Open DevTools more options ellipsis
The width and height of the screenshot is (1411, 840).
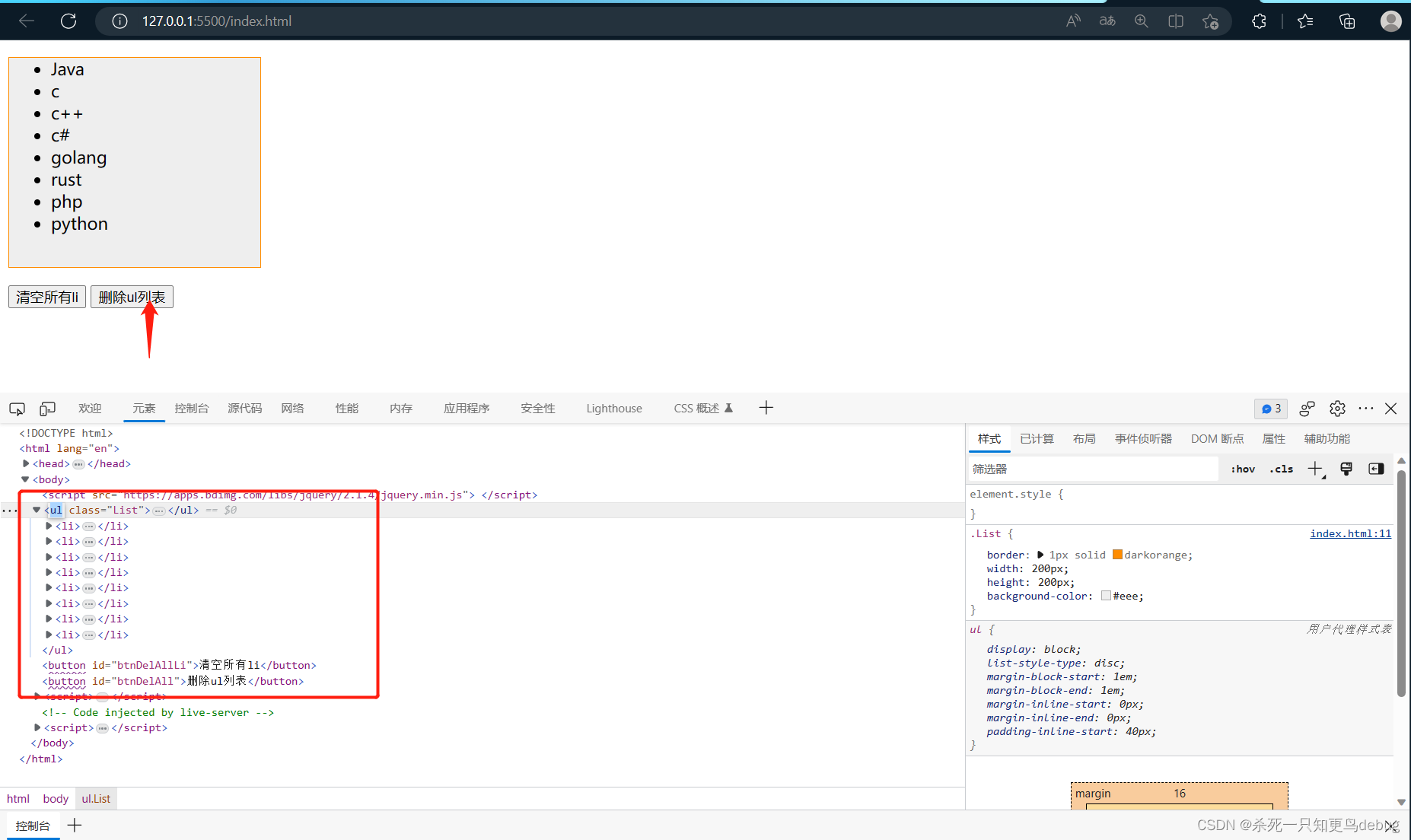[x=1366, y=409]
